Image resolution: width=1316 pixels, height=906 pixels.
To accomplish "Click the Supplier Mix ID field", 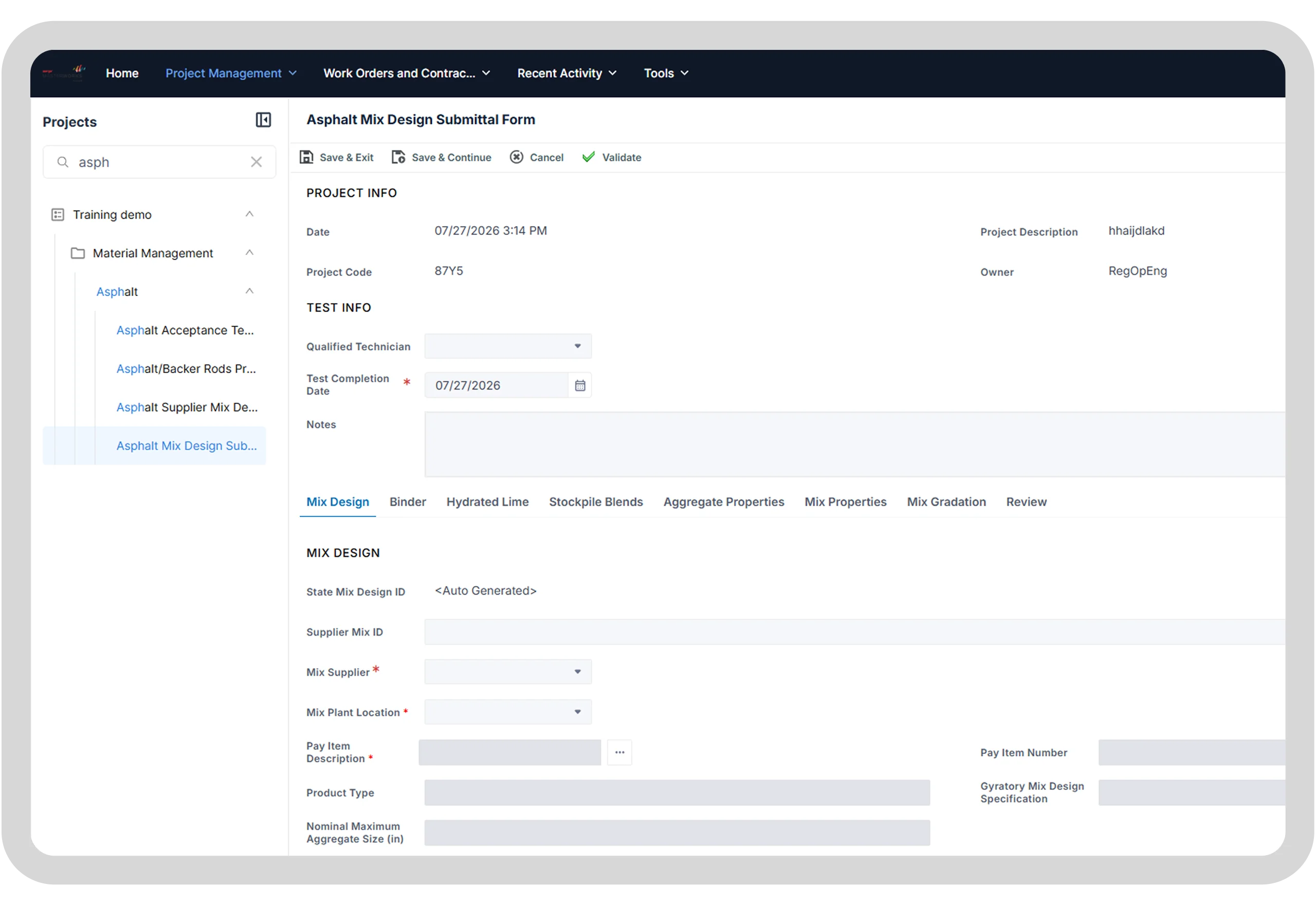I will pos(854,633).
